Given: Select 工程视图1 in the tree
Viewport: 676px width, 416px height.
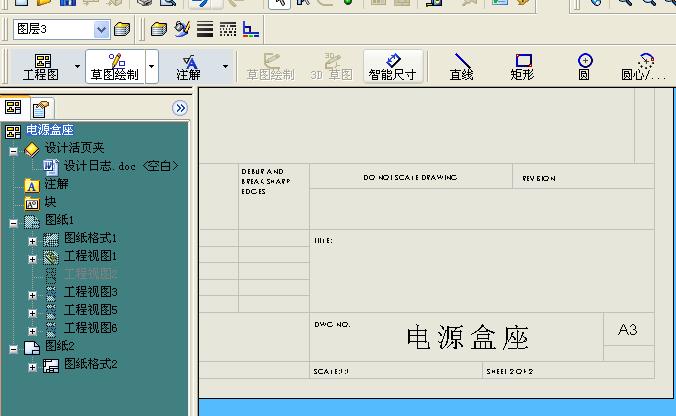Looking at the screenshot, I should 90,256.
